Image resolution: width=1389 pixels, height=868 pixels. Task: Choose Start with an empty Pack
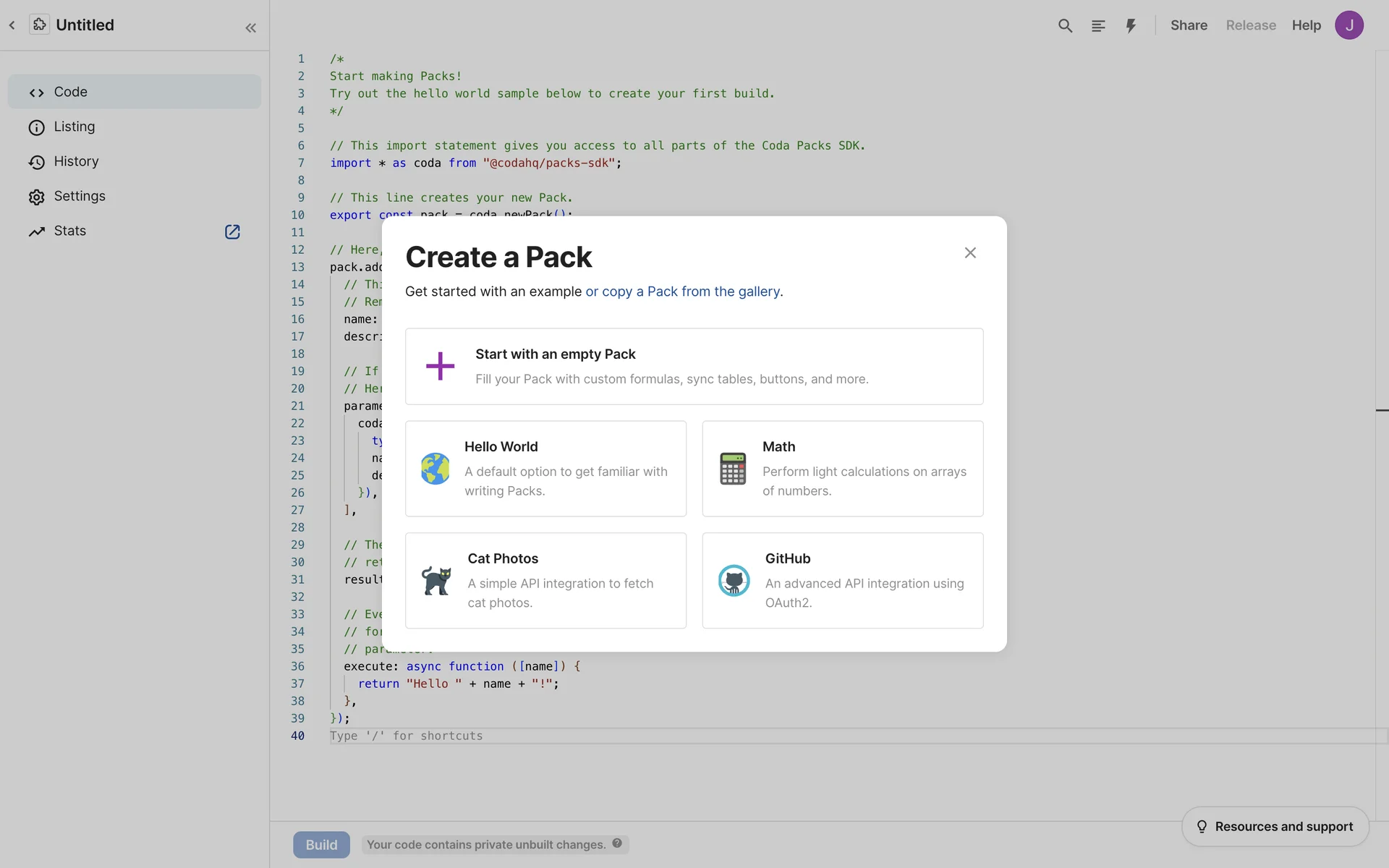point(694,366)
